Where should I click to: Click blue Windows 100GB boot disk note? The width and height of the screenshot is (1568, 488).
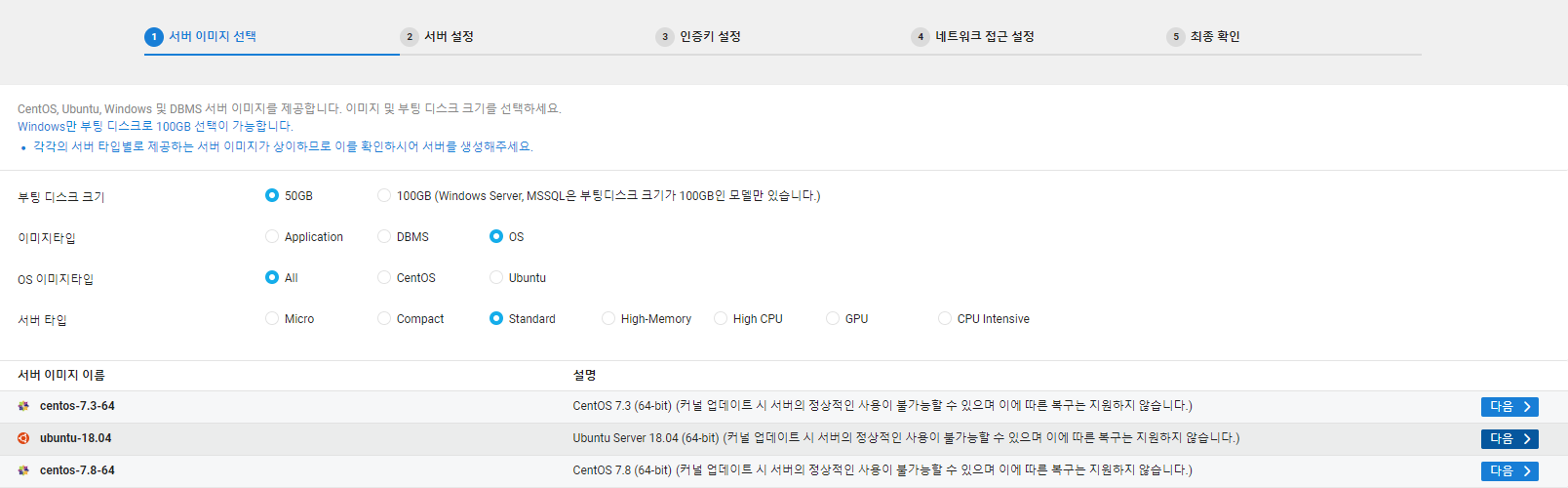point(155,126)
